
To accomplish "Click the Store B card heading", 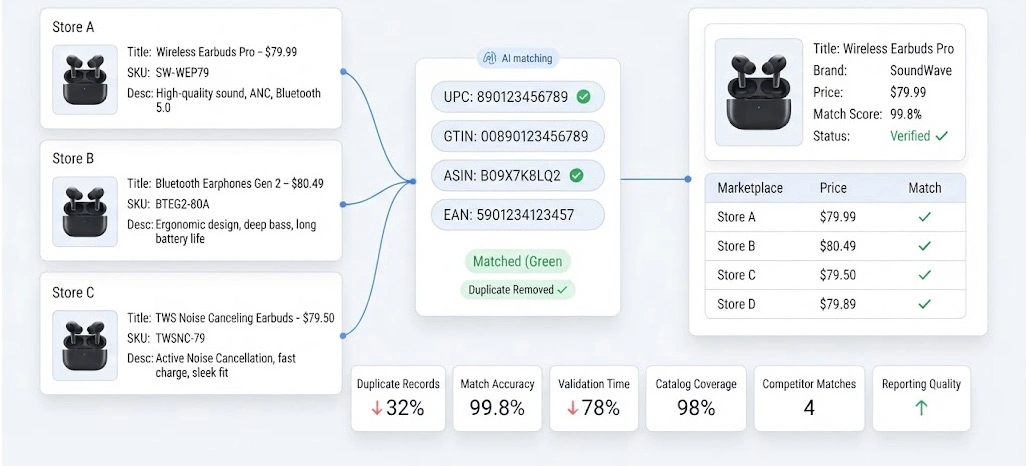I will [x=71, y=158].
